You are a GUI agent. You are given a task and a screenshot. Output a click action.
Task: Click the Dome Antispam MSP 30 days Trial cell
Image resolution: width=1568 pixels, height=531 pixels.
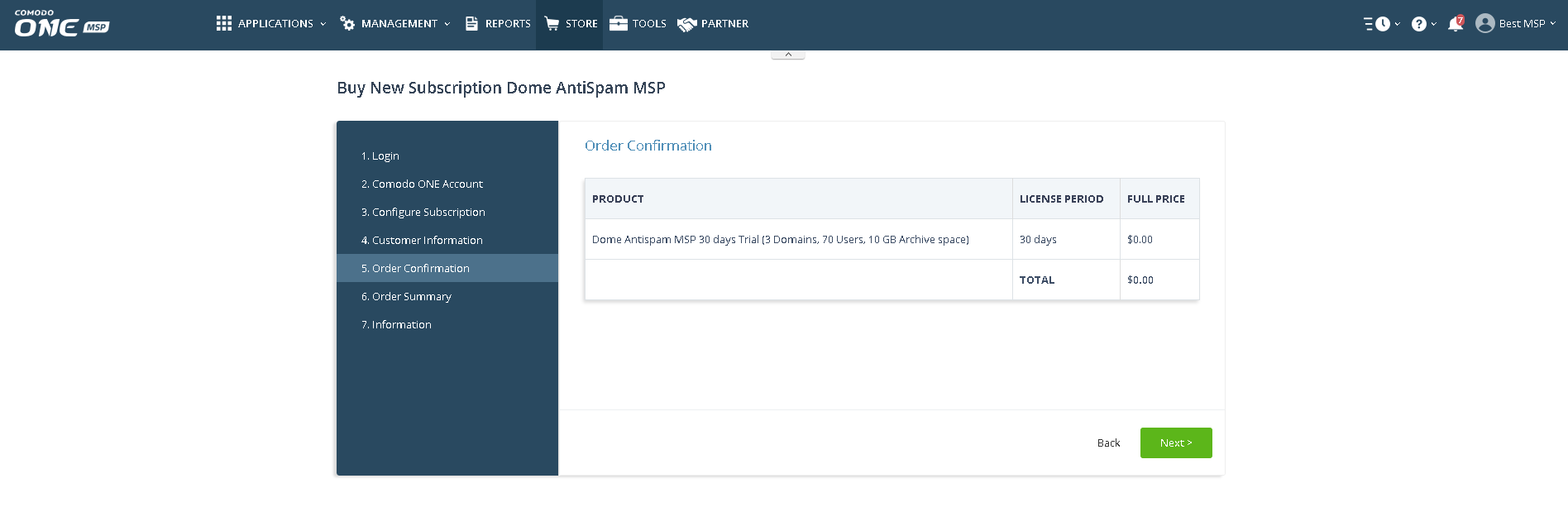click(798, 239)
